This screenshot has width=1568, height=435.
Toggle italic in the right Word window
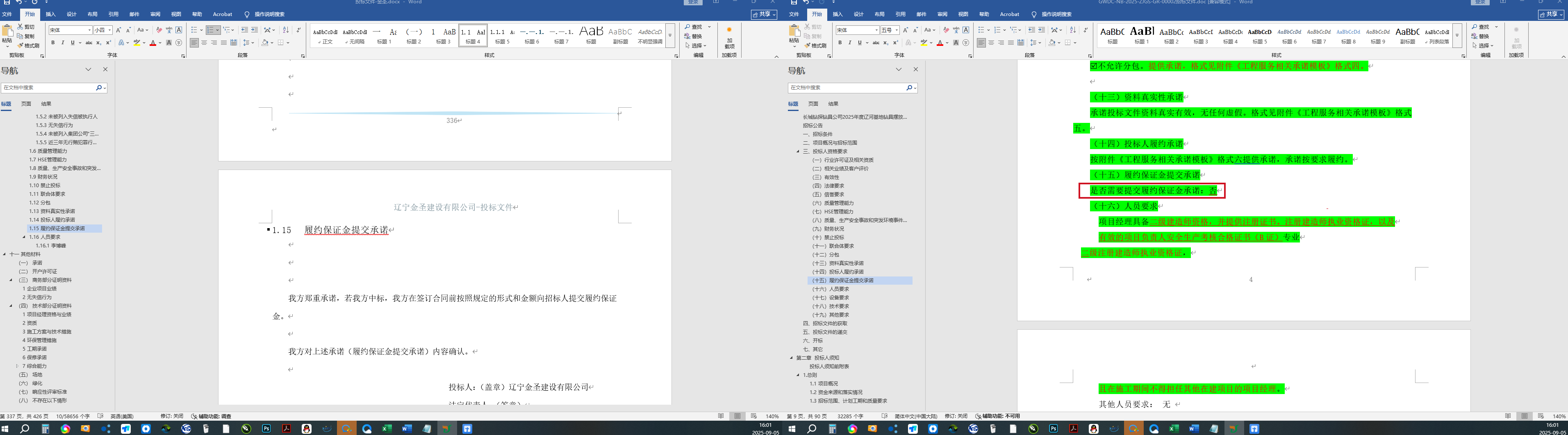pos(850,43)
